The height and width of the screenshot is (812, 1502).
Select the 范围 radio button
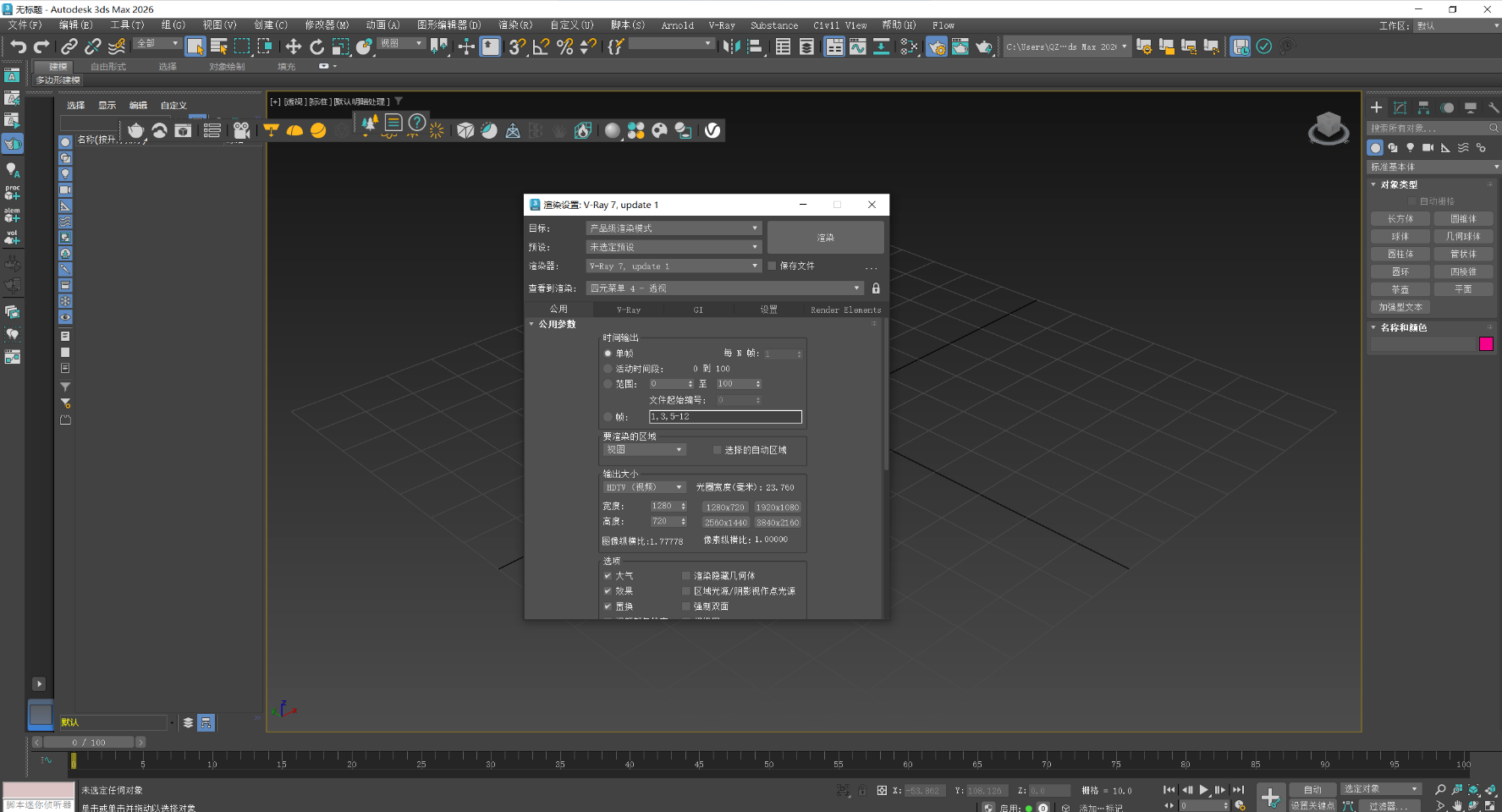pos(608,384)
